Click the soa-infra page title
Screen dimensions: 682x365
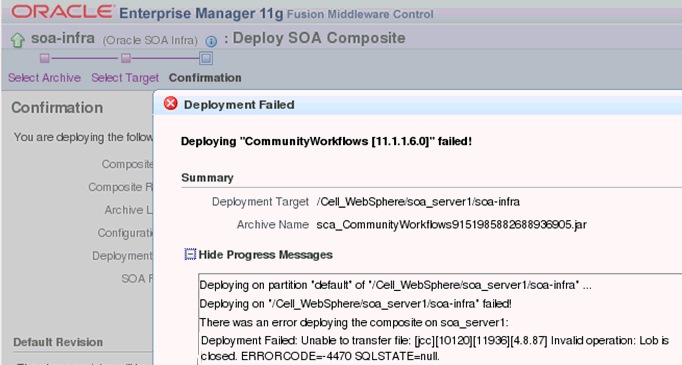(63, 38)
